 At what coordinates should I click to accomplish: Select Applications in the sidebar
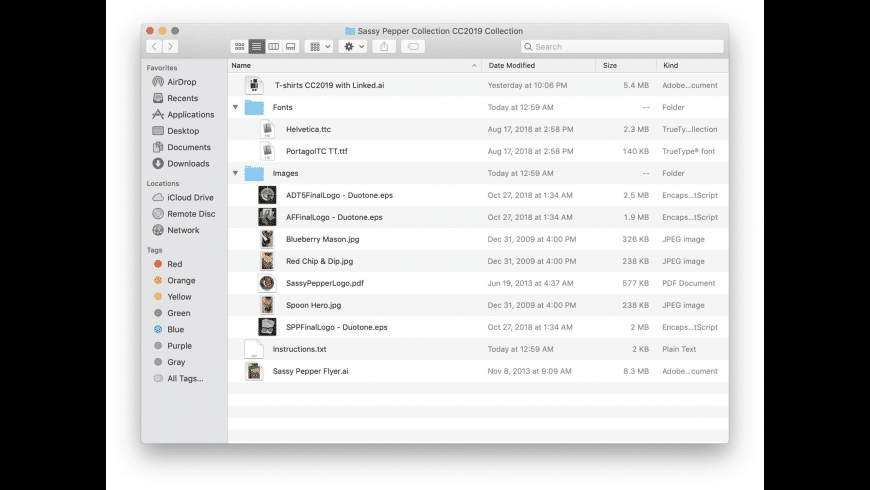point(190,115)
